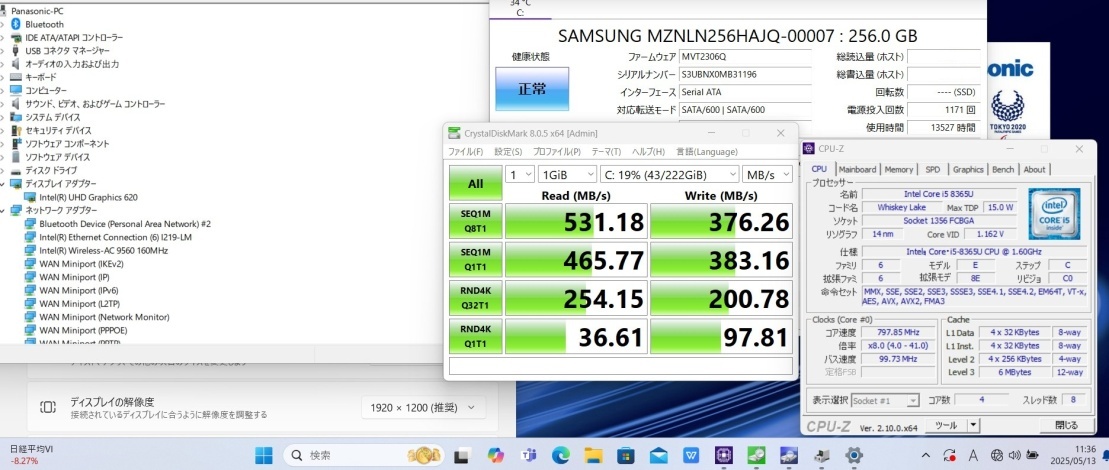Image resolution: width=1109 pixels, height=470 pixels.
Task: Click the Intel Core i5 logo in CPU-Z
Action: coord(1054,214)
